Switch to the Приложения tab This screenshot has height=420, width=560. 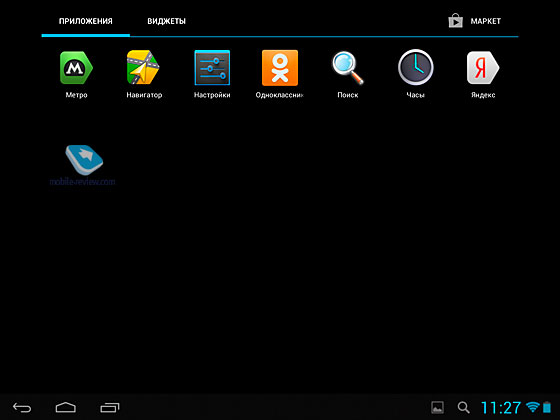(x=86, y=21)
